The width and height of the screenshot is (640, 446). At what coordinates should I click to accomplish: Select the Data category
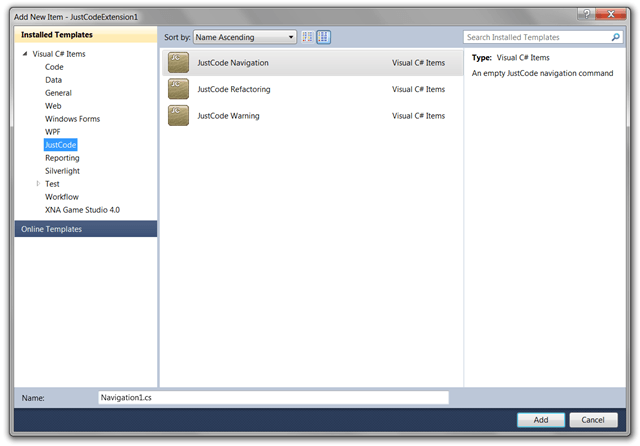tap(53, 80)
